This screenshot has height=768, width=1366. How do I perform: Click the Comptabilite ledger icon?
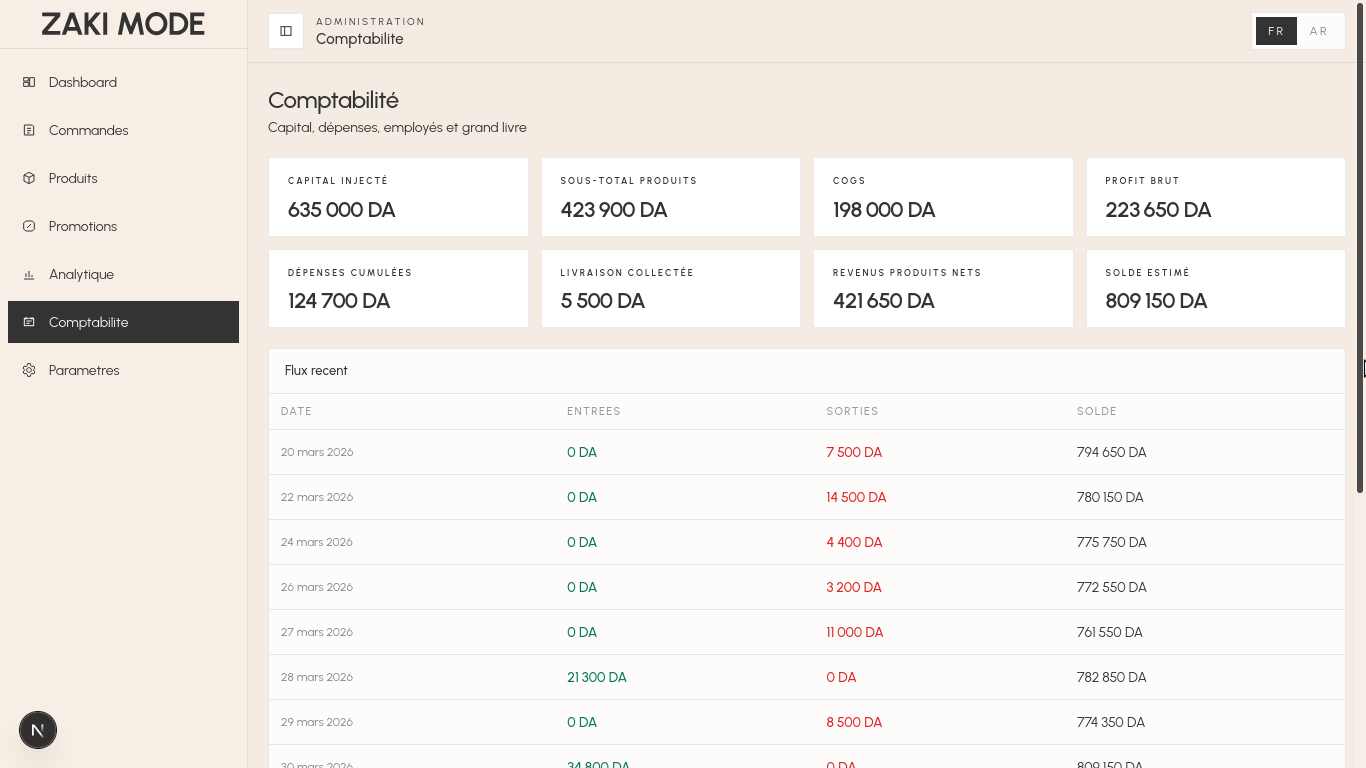tap(29, 322)
